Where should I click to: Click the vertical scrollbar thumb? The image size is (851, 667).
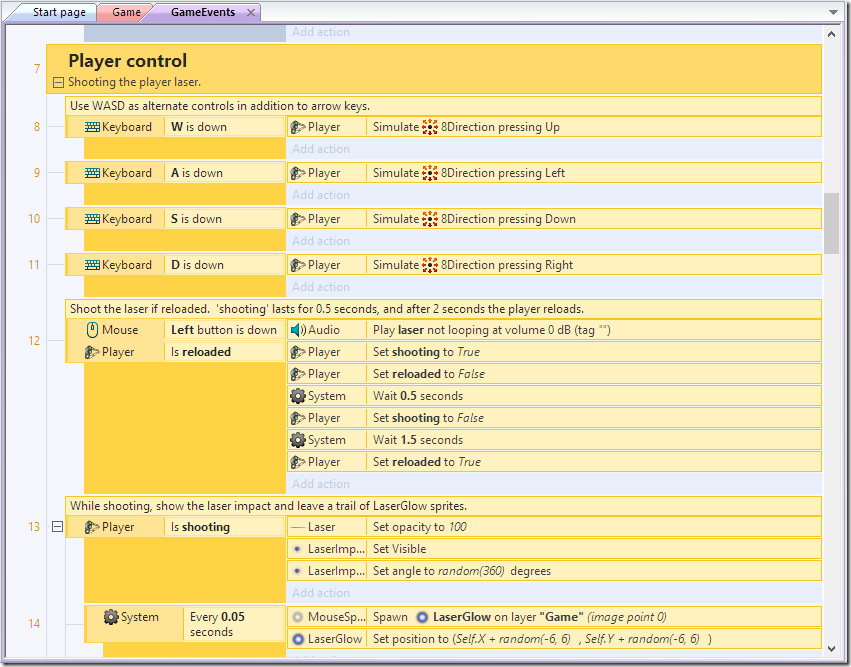point(831,223)
